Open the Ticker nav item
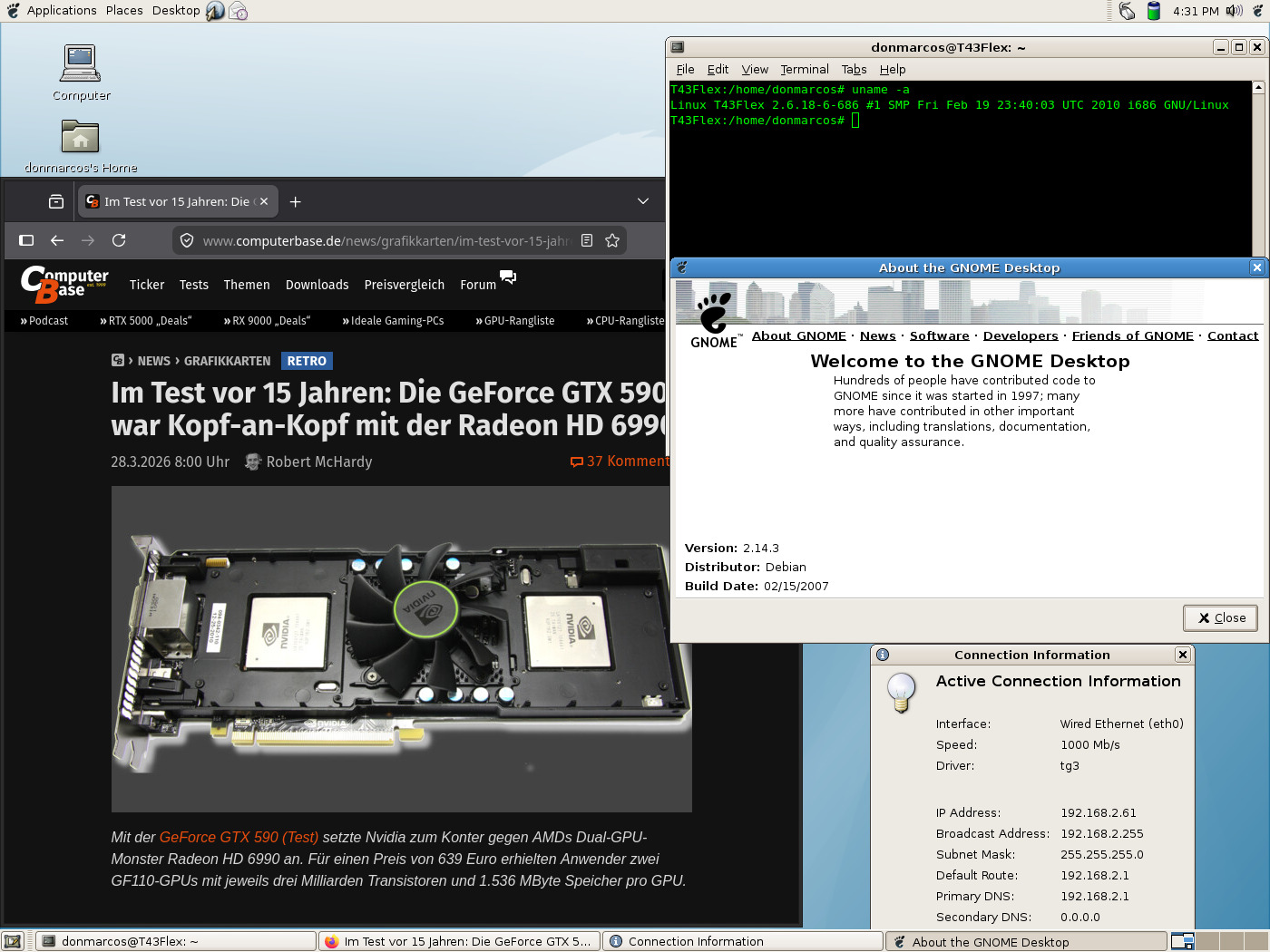 147,285
